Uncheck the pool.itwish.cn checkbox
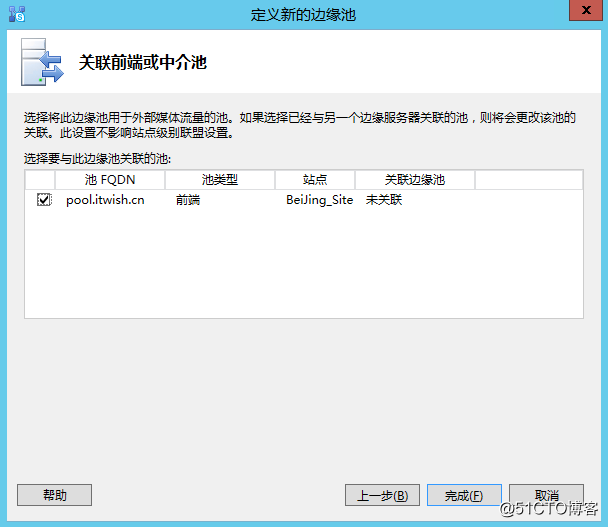 tap(43, 200)
